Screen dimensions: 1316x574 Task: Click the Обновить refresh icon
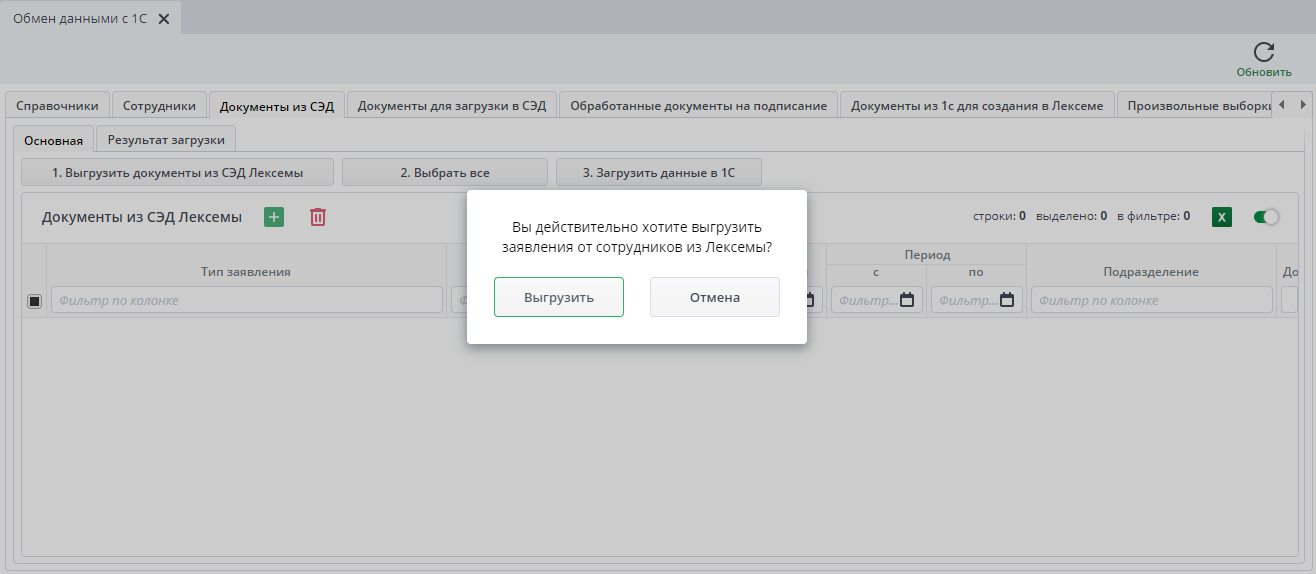1264,53
